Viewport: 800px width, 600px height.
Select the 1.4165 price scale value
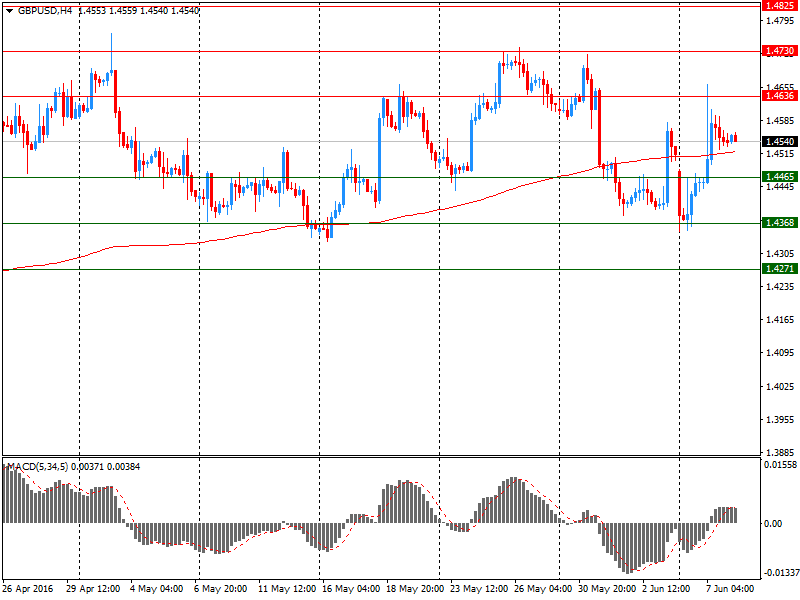[x=781, y=320]
